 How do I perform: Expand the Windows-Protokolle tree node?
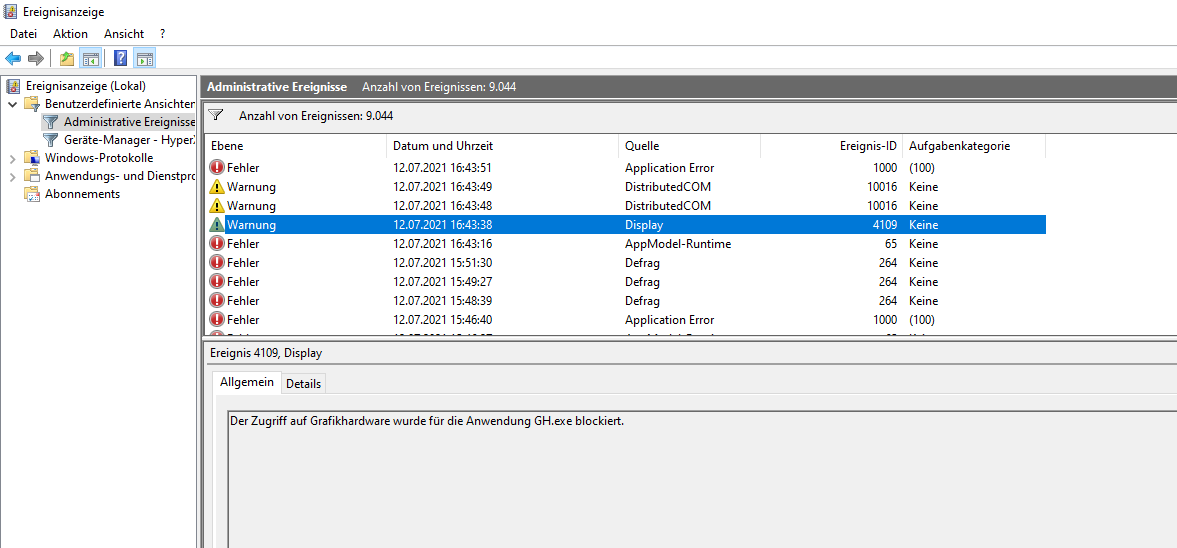click(13, 158)
